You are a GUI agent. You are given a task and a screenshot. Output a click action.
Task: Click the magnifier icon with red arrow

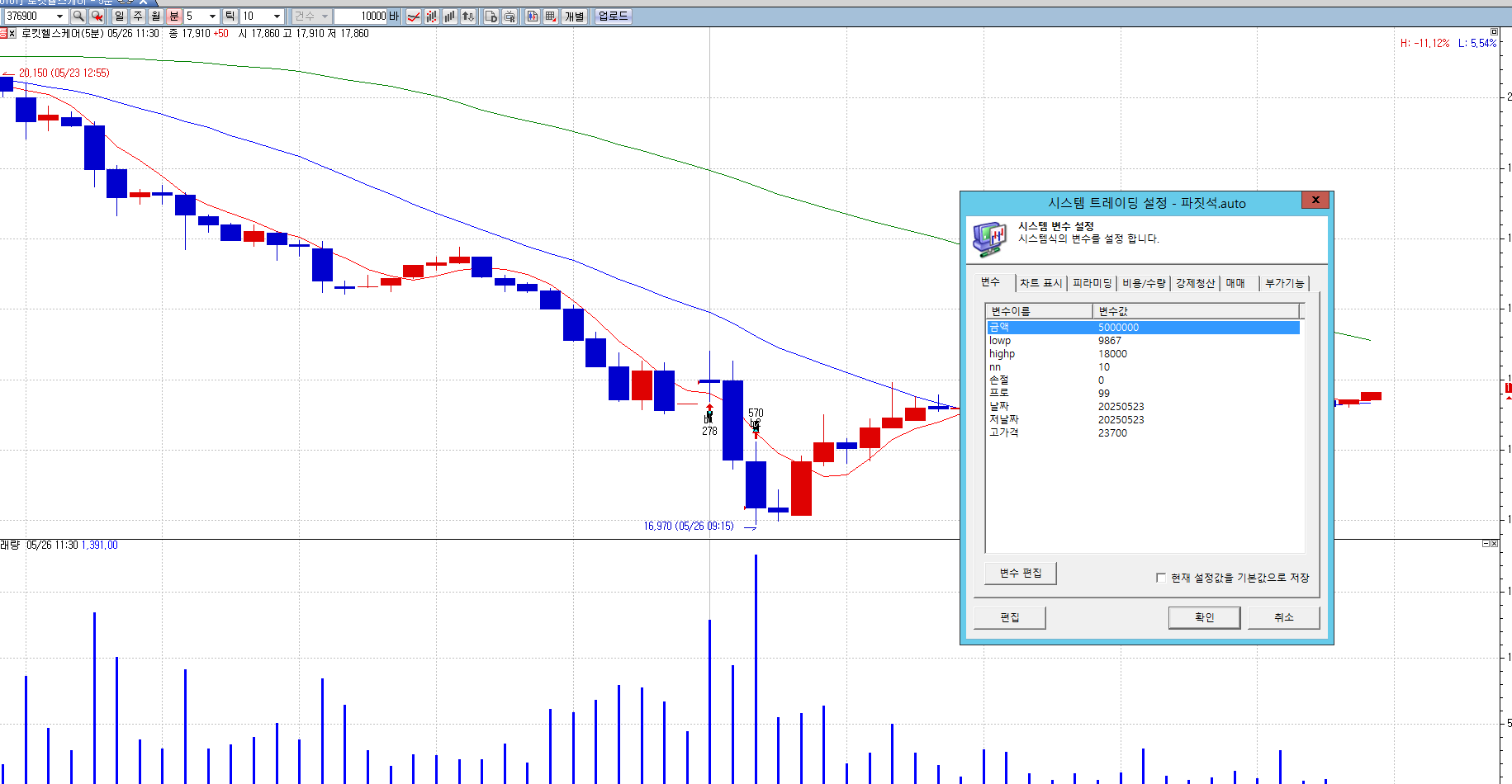[x=97, y=17]
